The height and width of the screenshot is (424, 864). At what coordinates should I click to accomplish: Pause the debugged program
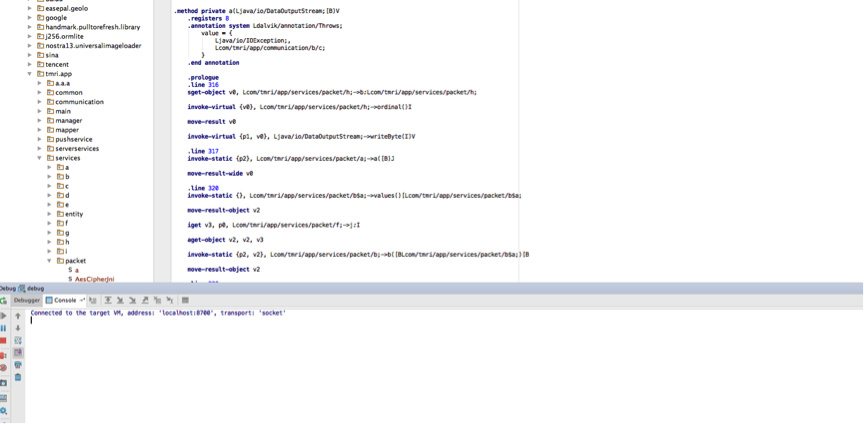3,328
